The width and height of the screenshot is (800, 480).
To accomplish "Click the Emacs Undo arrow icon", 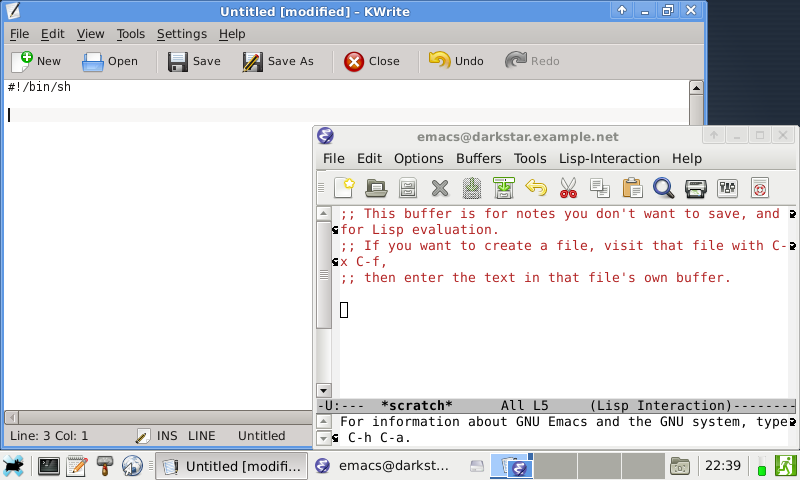I will coord(536,187).
